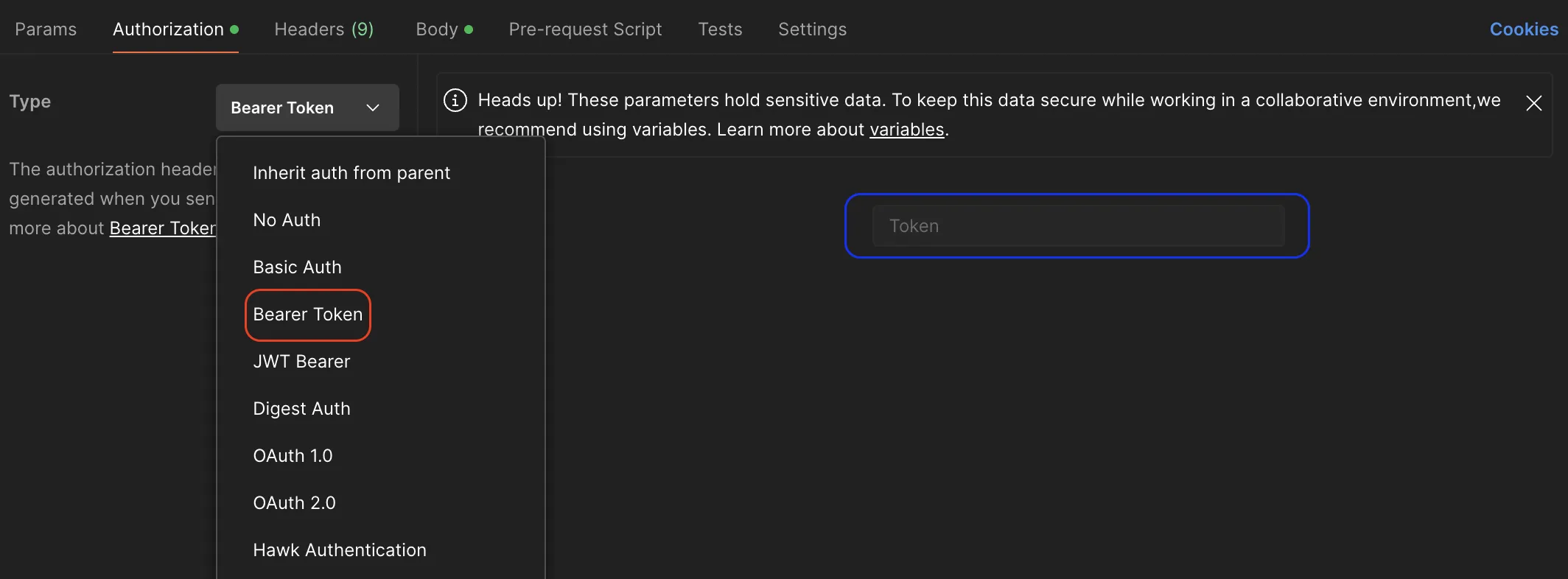Select Inherit auth from parent option
The width and height of the screenshot is (1568, 579).
click(351, 173)
